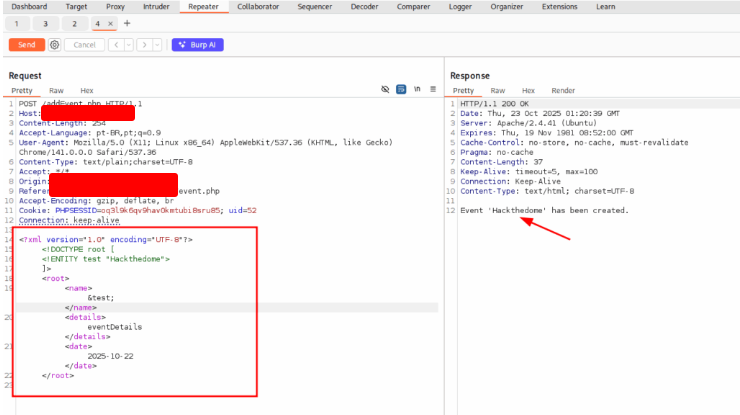
Task: Close Repeater tab 4 with the x
Action: (x=108, y=23)
